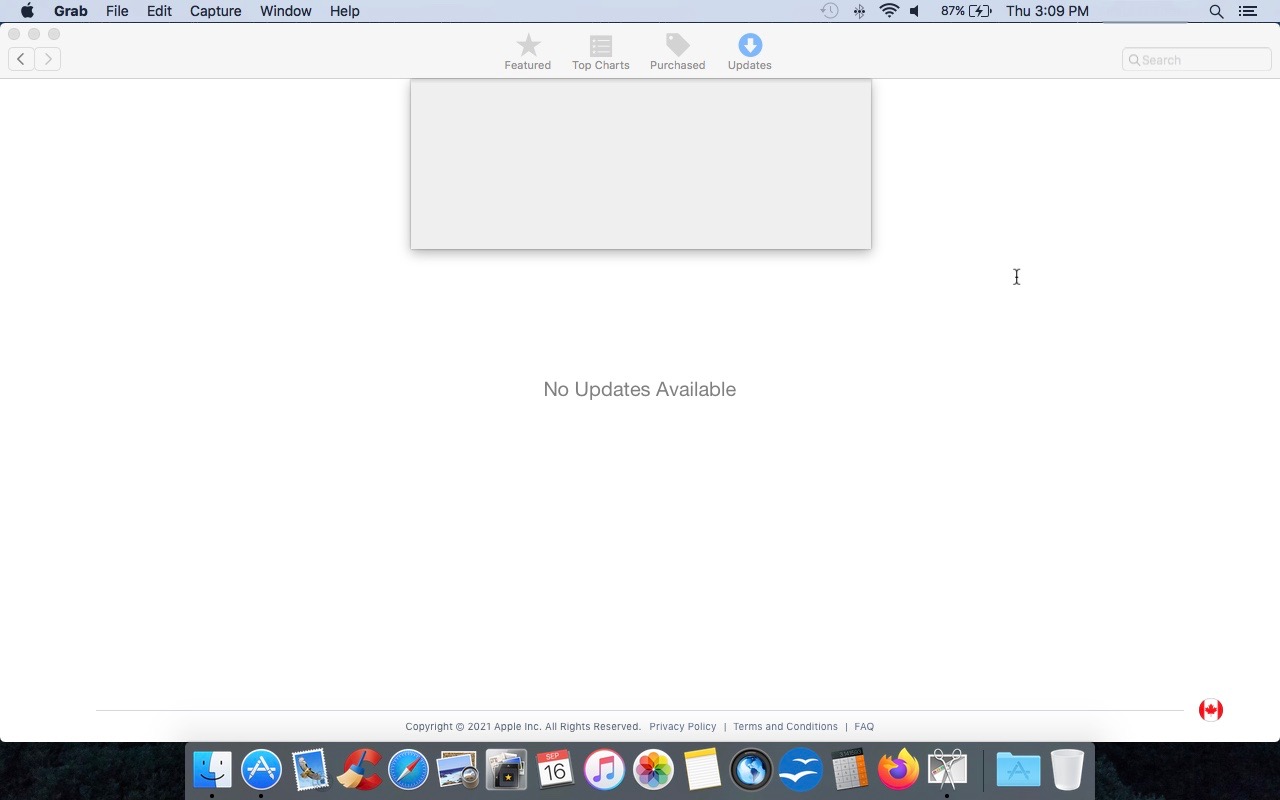The image size is (1280, 800).
Task: Open Calculator from the Dock
Action: click(x=849, y=770)
